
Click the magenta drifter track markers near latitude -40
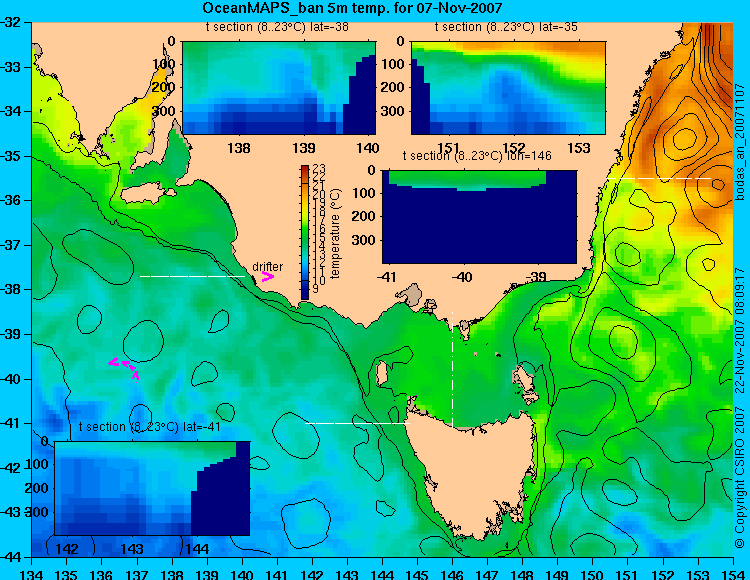[x=125, y=368]
